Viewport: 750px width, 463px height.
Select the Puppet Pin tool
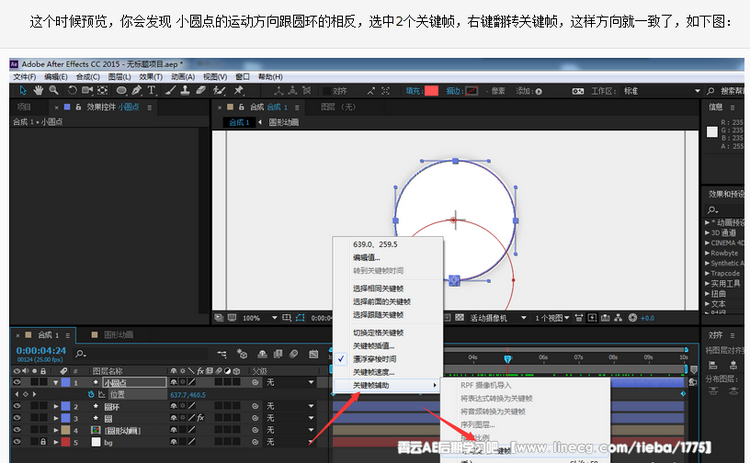[238, 90]
